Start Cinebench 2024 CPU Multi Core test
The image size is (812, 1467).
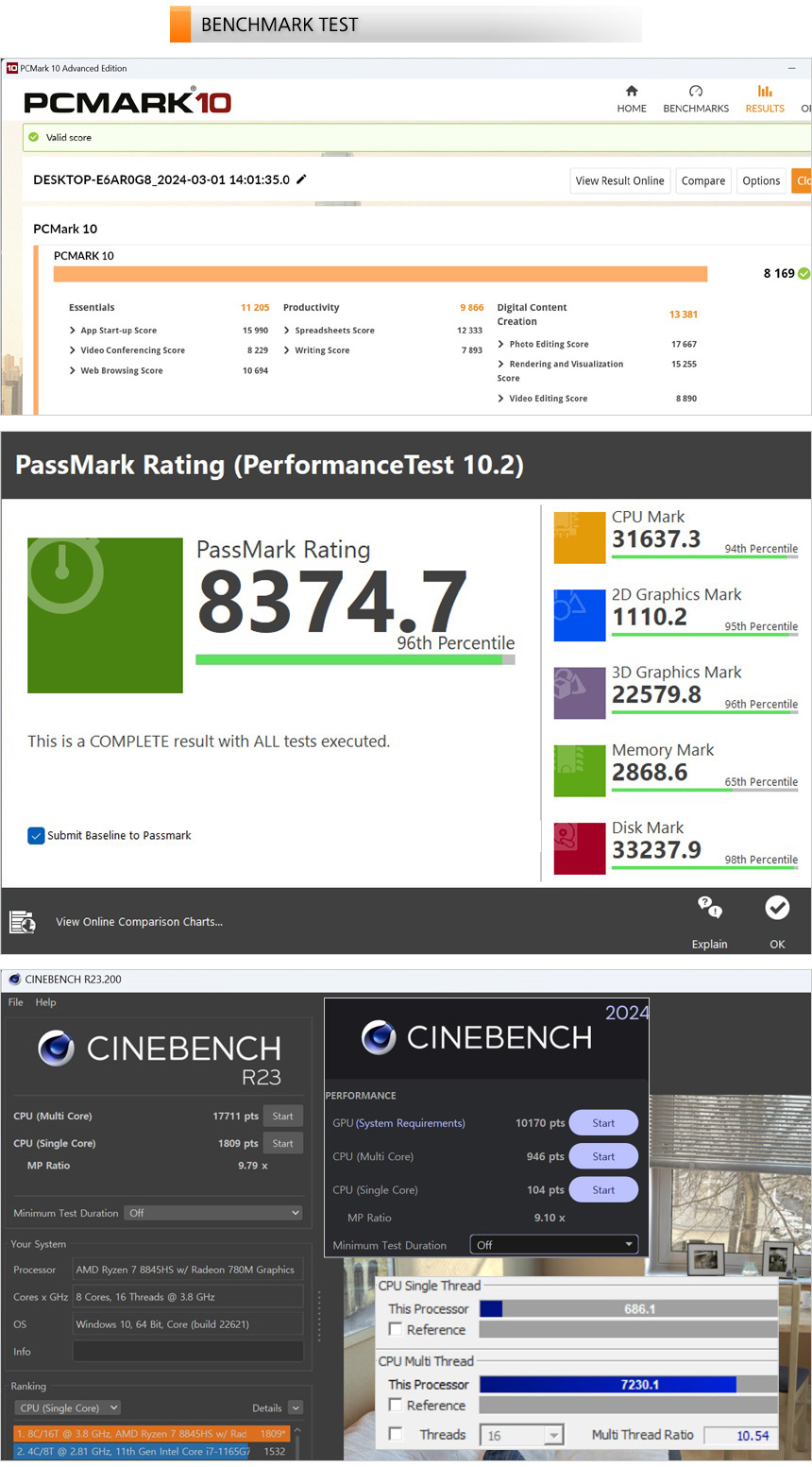coord(603,1156)
